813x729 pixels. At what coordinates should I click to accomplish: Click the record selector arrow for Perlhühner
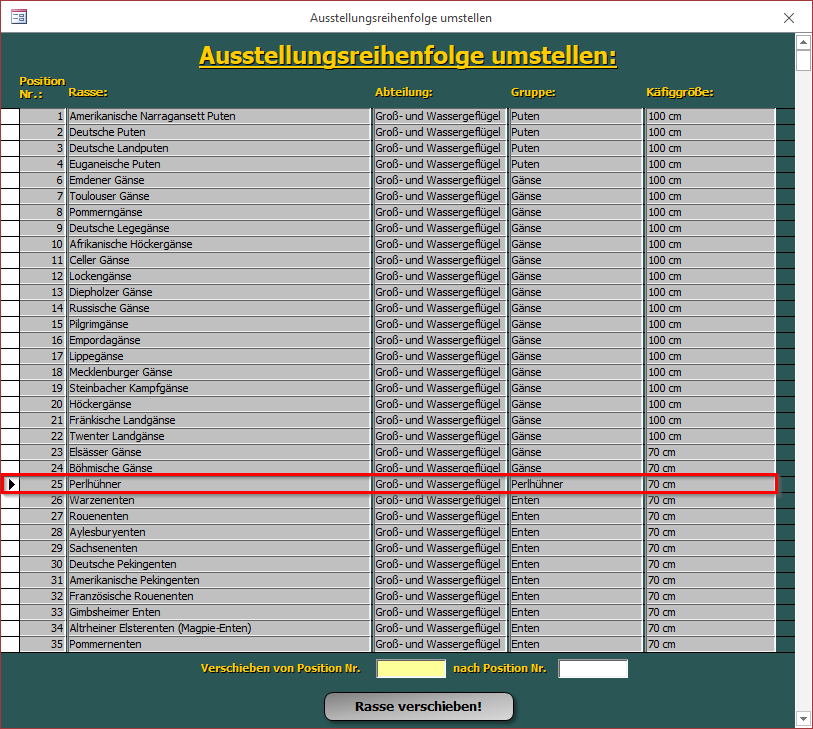pos(10,484)
